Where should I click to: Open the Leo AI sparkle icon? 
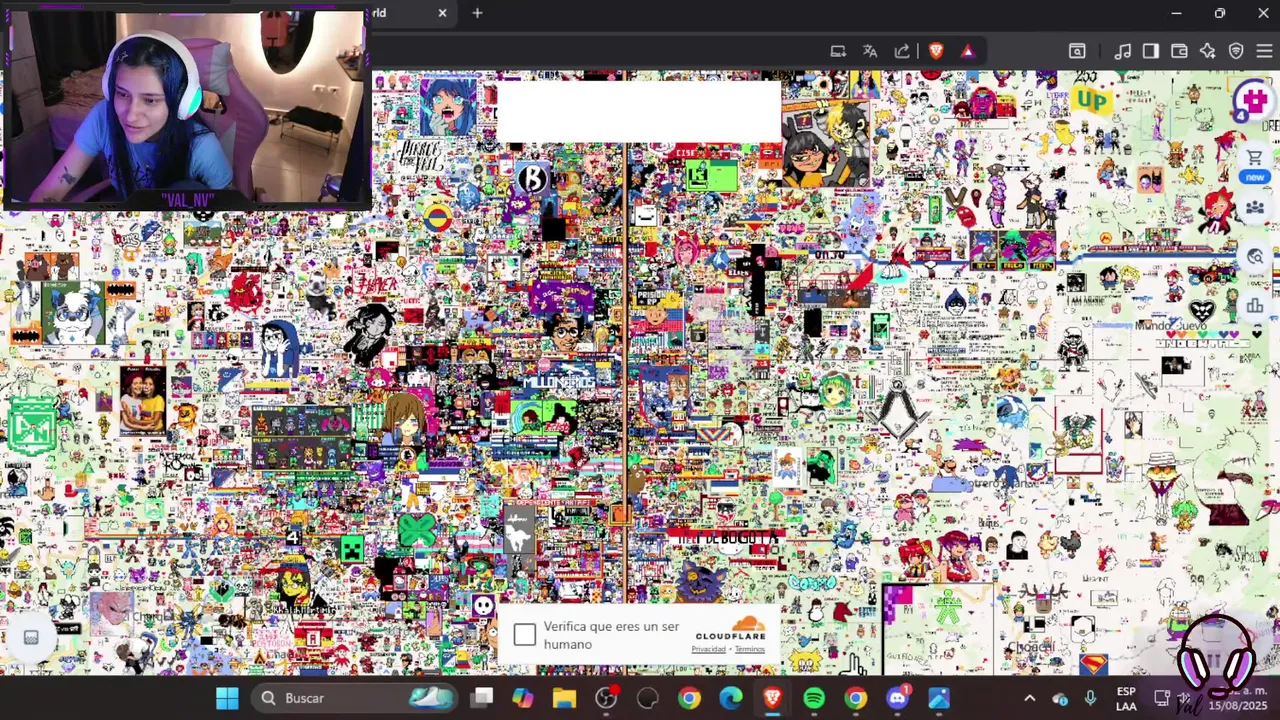point(1208,51)
